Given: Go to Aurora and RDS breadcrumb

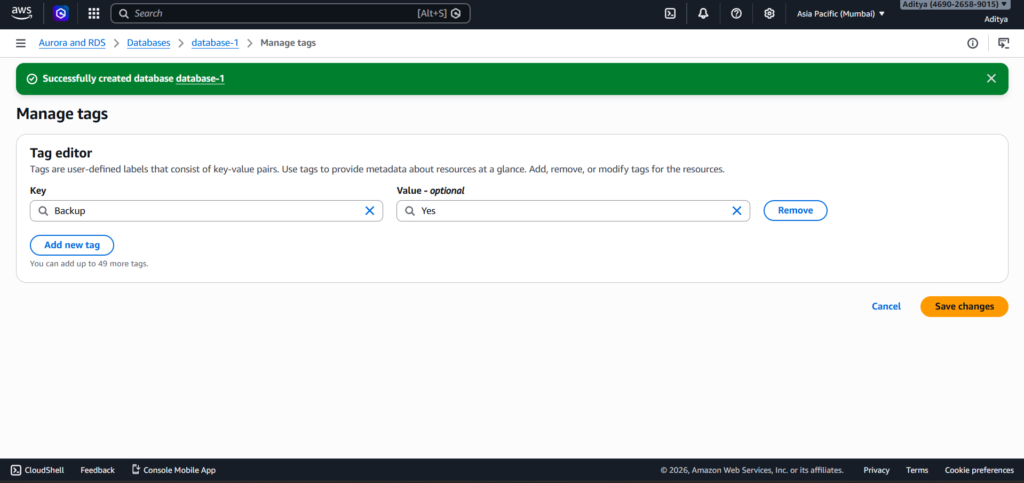Looking at the screenshot, I should coord(73,43).
